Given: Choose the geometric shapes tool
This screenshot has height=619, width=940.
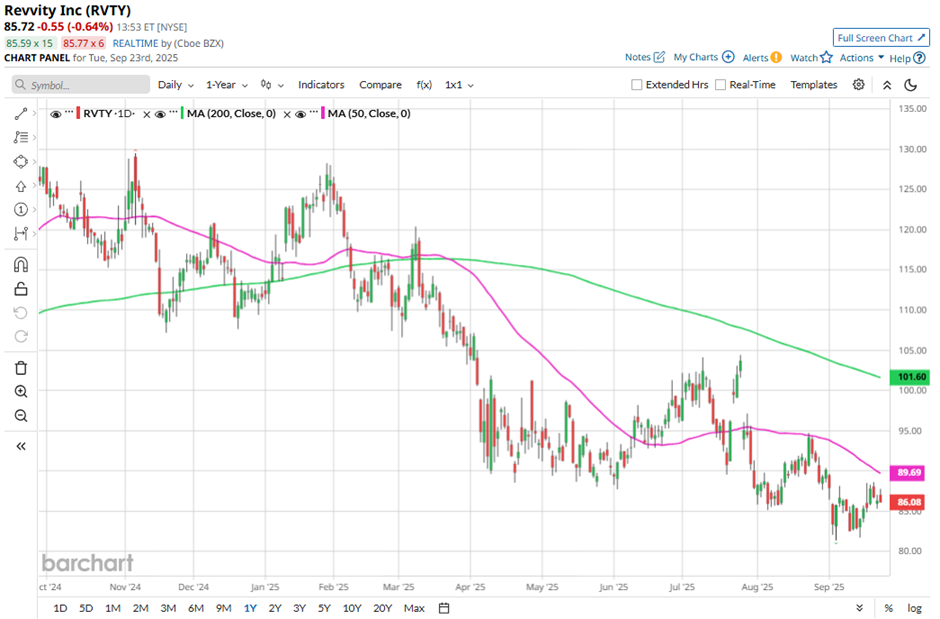Looking at the screenshot, I should coord(21,162).
